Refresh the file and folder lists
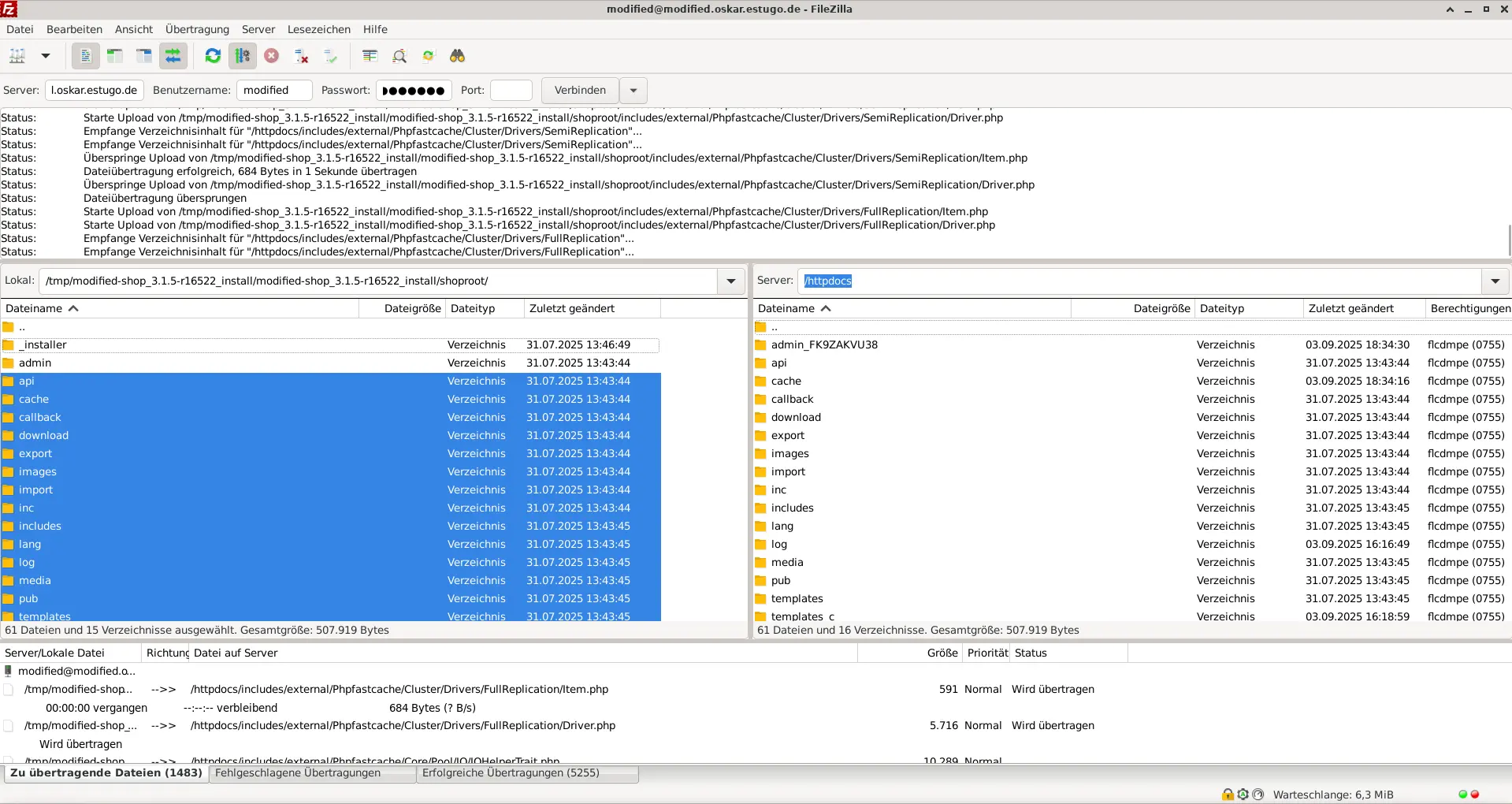Viewport: 1512px width, 804px height. coord(213,56)
